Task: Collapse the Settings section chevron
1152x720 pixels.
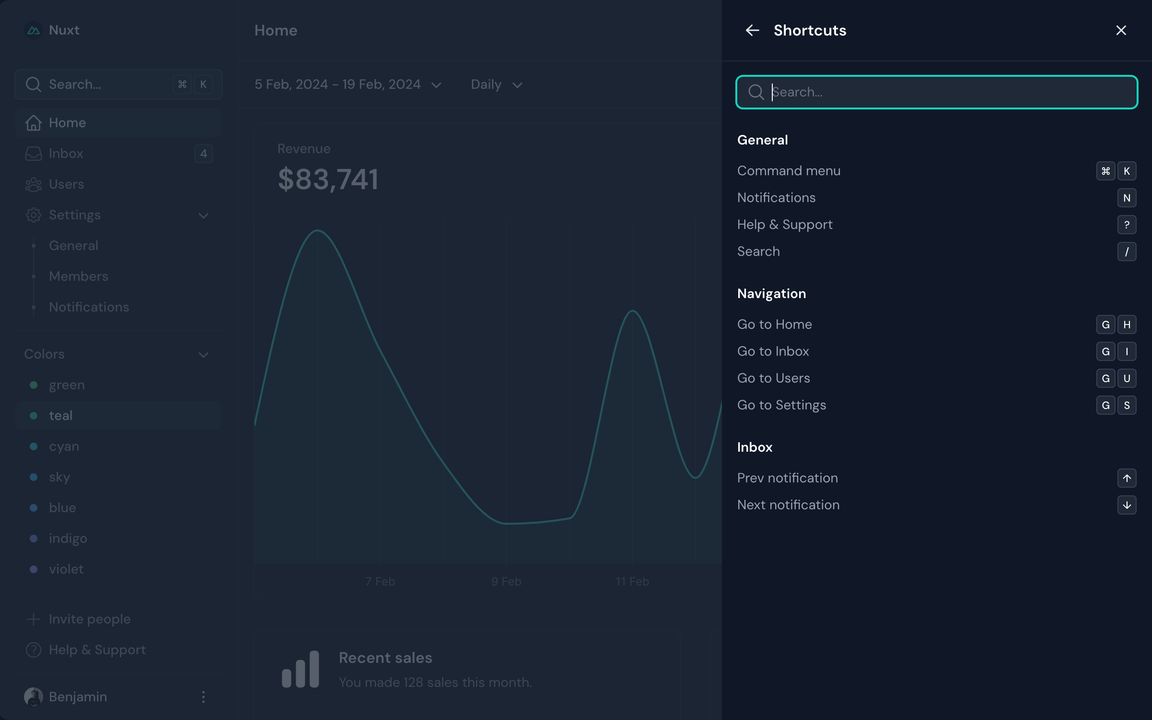Action: click(203, 215)
